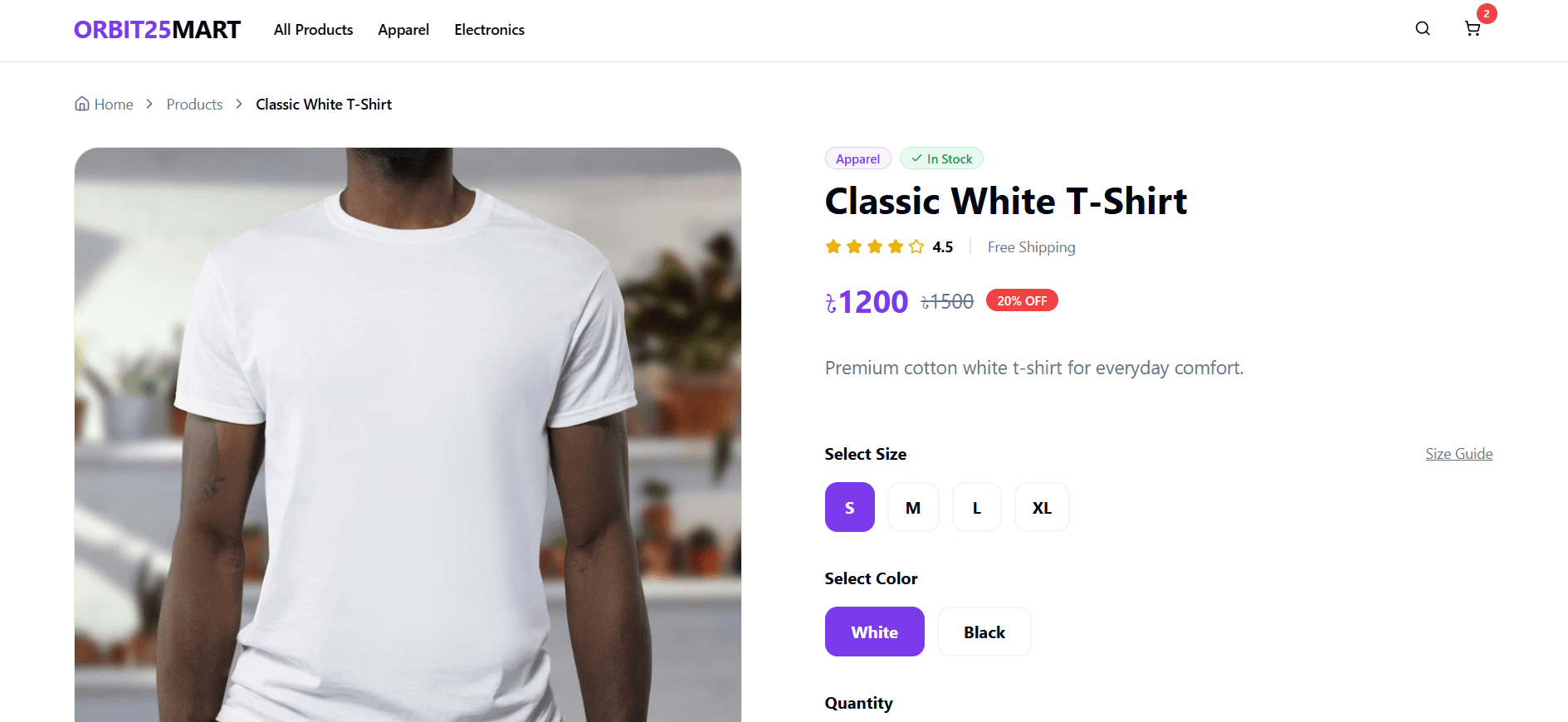Open the search icon in the header

point(1423,28)
